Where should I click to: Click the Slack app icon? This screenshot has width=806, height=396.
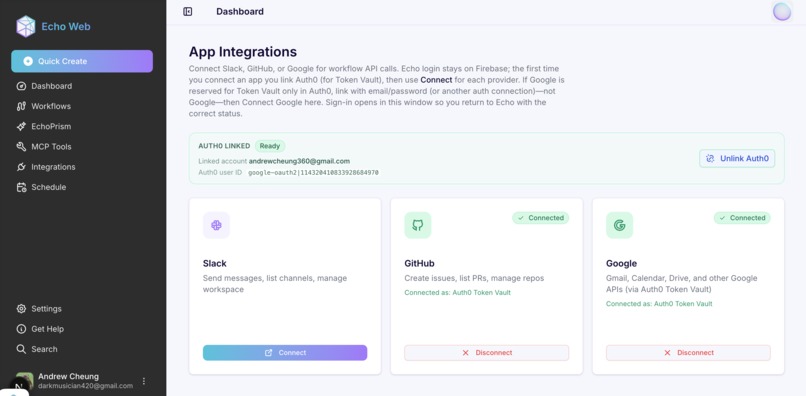pos(216,225)
